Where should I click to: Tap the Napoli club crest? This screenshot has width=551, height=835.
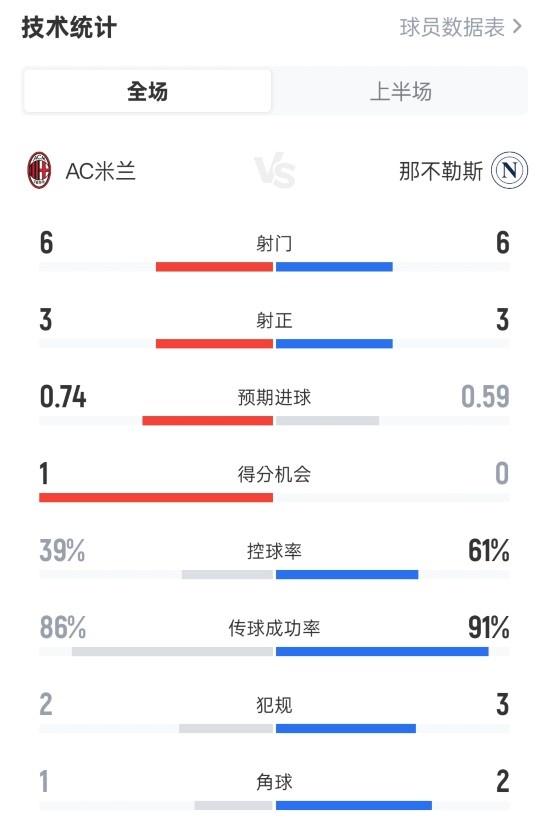coord(509,170)
